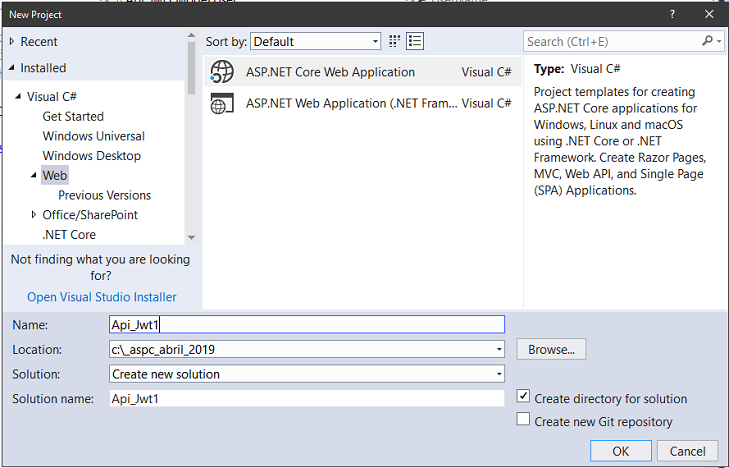This screenshot has width=729, height=468.
Task: Open the Solution combo box
Action: coord(307,374)
